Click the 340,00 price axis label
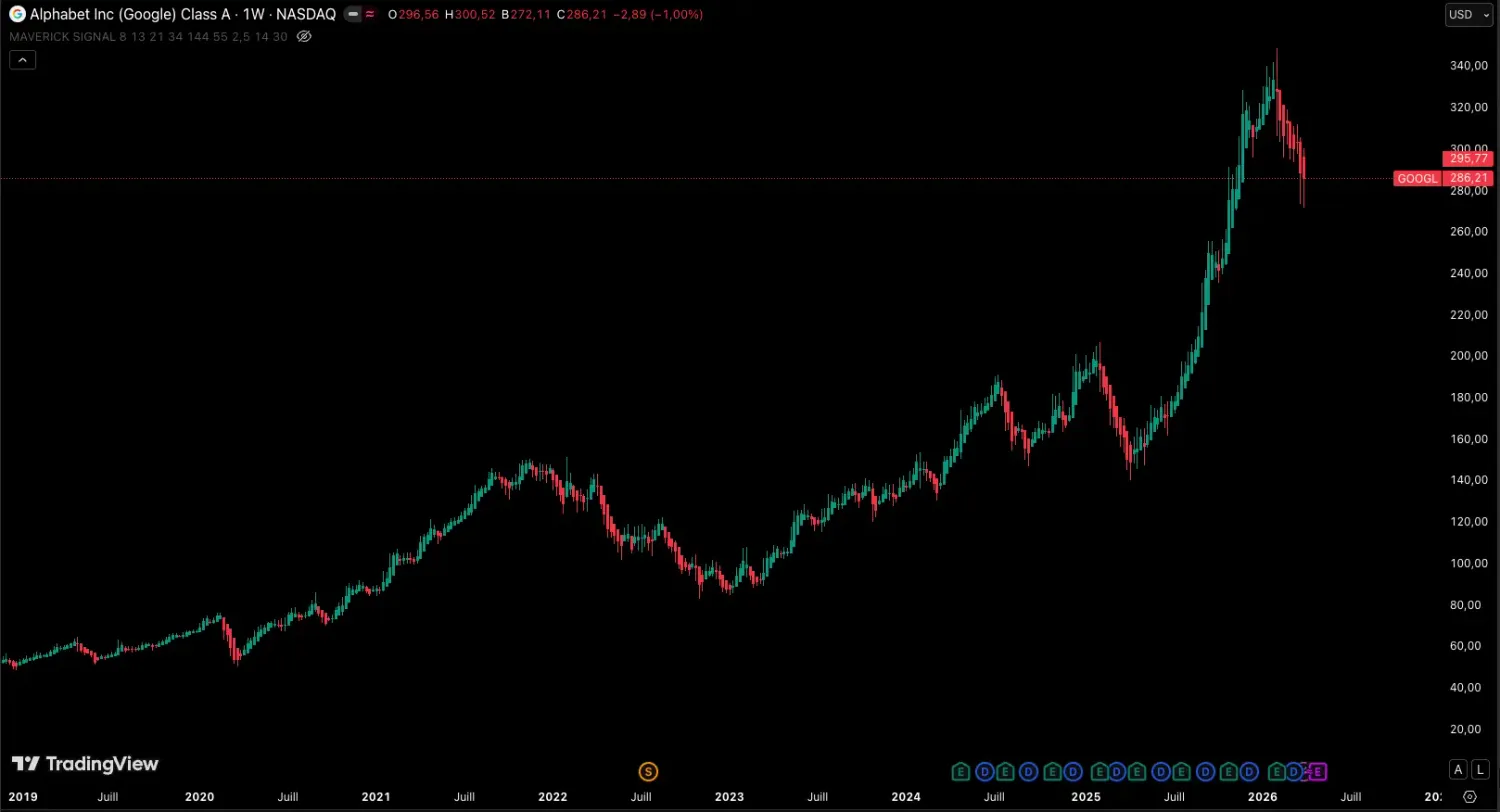 (x=1469, y=66)
